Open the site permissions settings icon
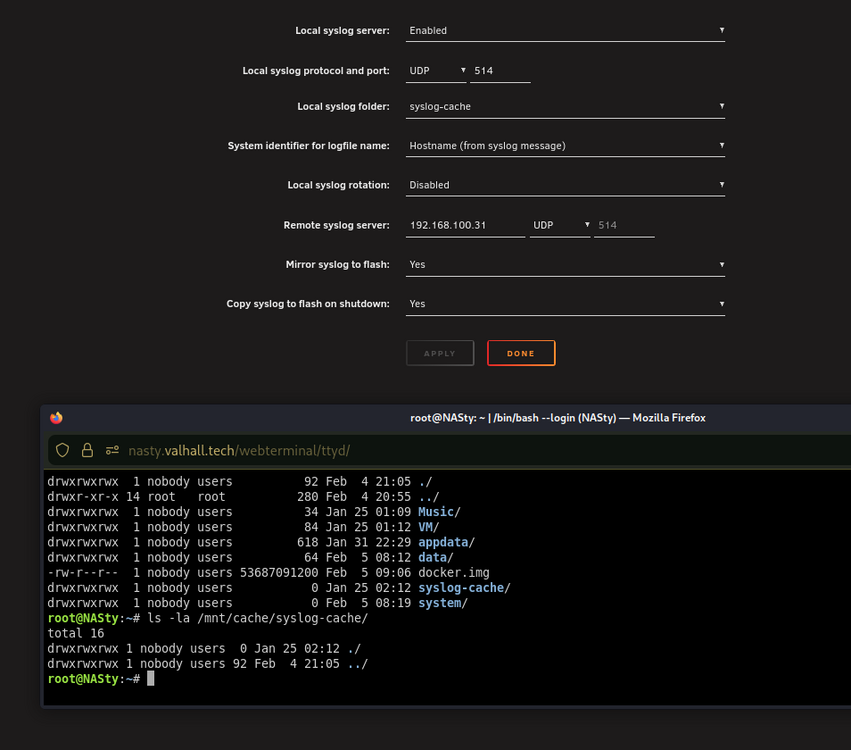The image size is (851, 750). pos(112,450)
